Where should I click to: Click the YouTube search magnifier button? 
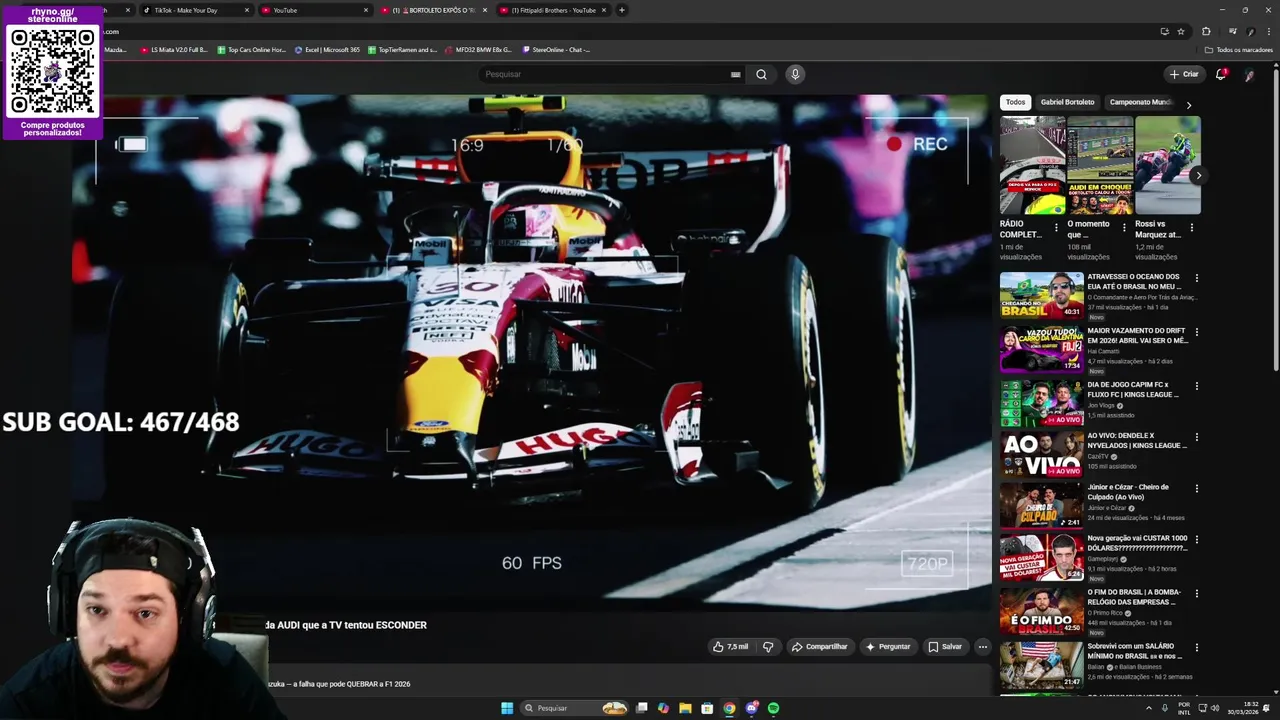click(x=761, y=74)
